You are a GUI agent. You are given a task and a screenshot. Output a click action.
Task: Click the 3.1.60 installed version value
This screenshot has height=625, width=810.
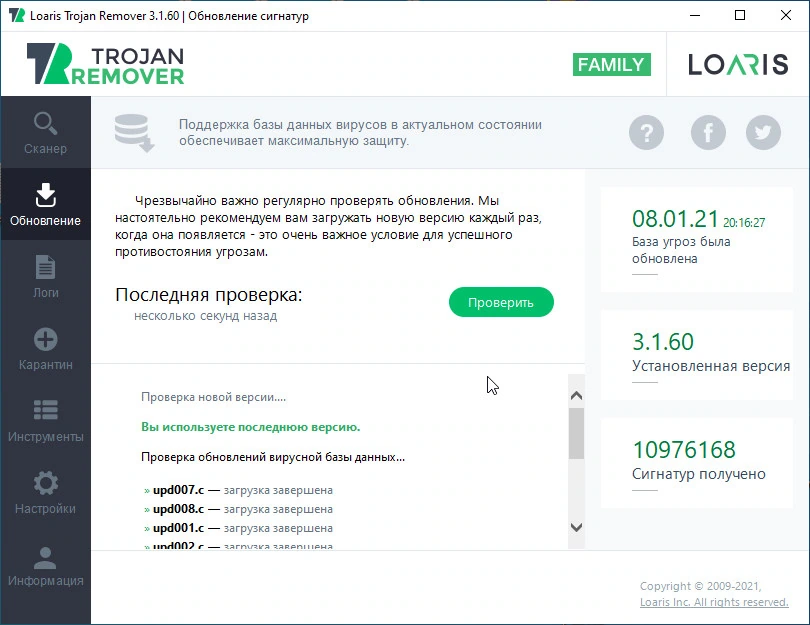pyautogui.click(x=663, y=342)
